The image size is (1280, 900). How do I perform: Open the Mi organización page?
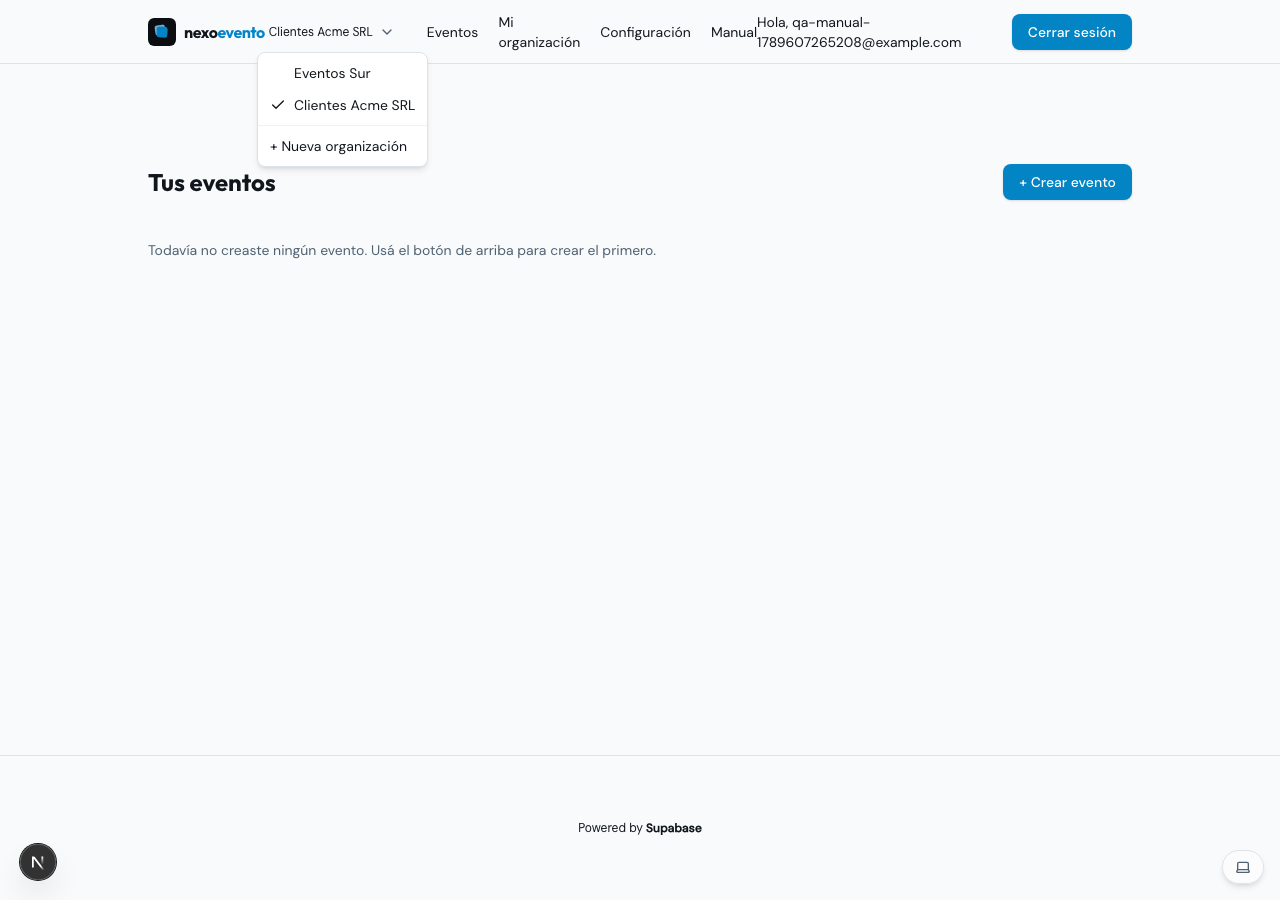coord(539,32)
